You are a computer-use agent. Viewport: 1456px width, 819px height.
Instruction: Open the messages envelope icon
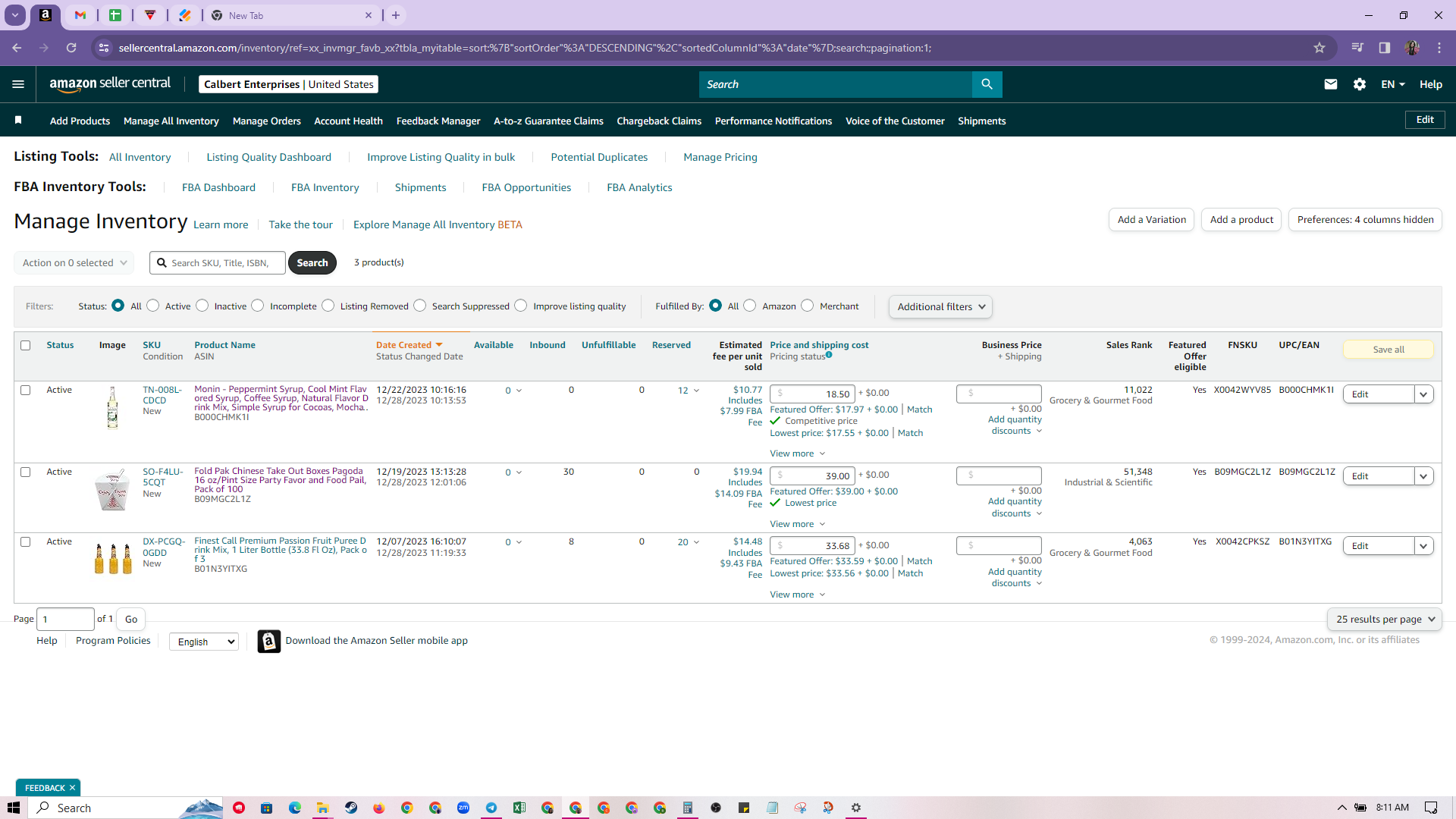point(1330,84)
